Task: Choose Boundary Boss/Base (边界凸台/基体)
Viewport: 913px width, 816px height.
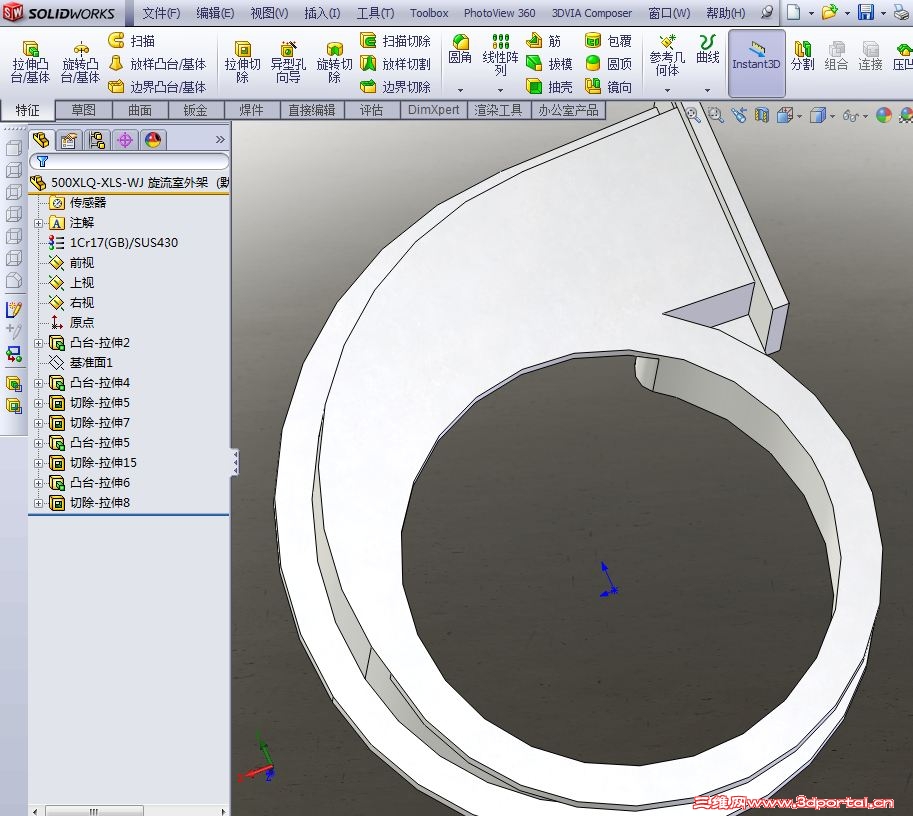Action: (157, 87)
